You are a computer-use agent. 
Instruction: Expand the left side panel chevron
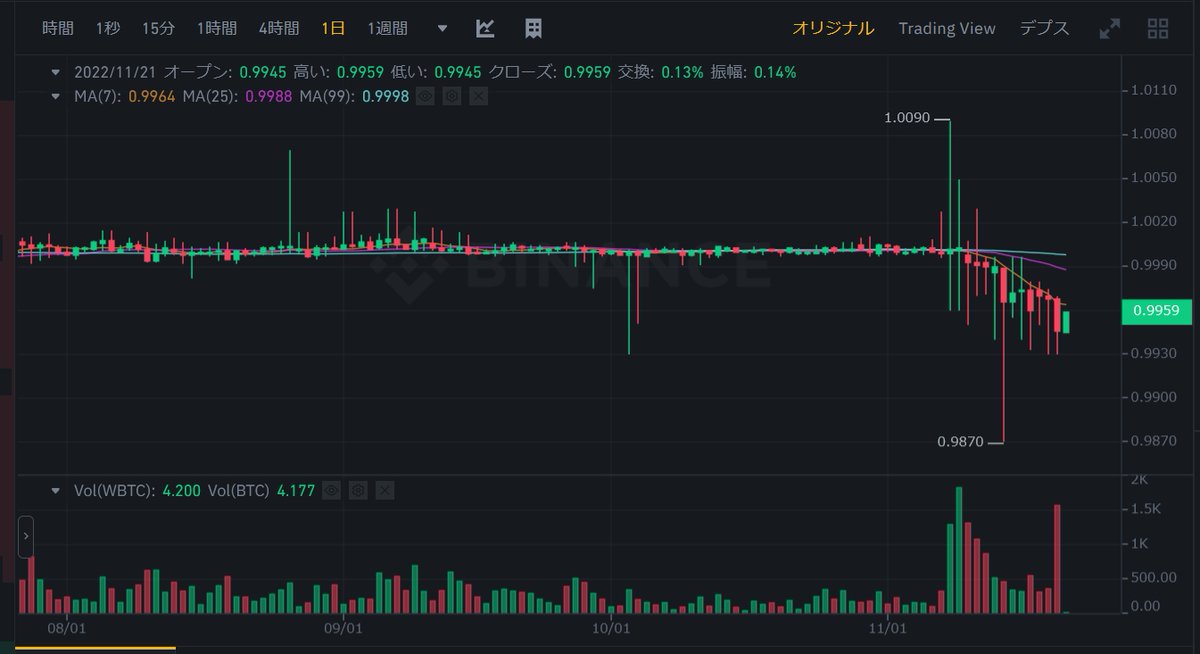pos(26,537)
